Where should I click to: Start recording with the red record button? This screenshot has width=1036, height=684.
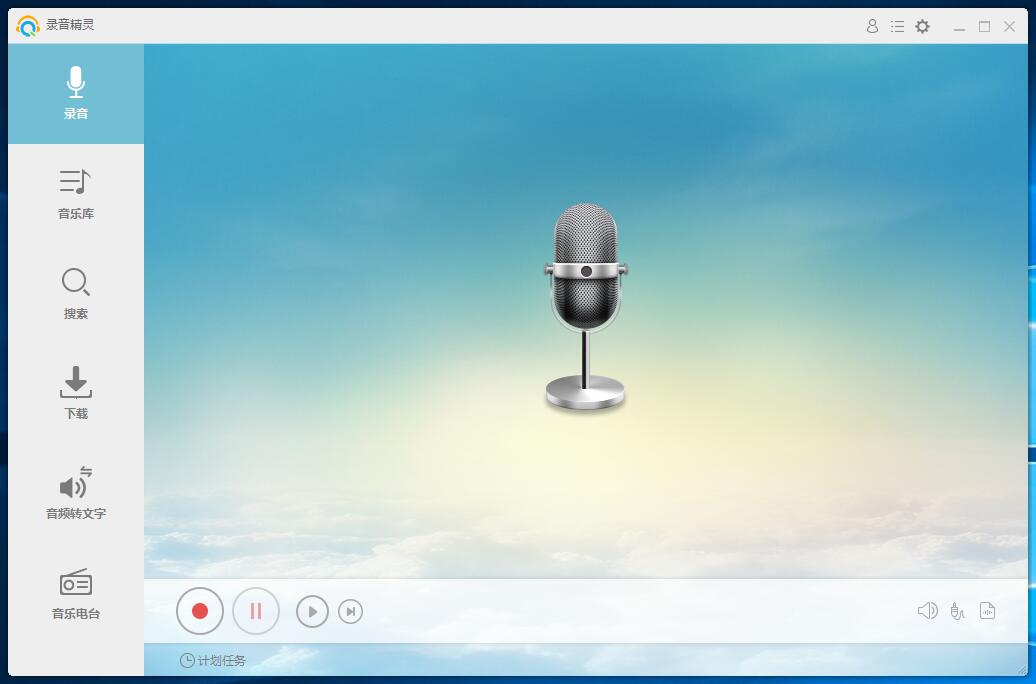click(x=200, y=611)
